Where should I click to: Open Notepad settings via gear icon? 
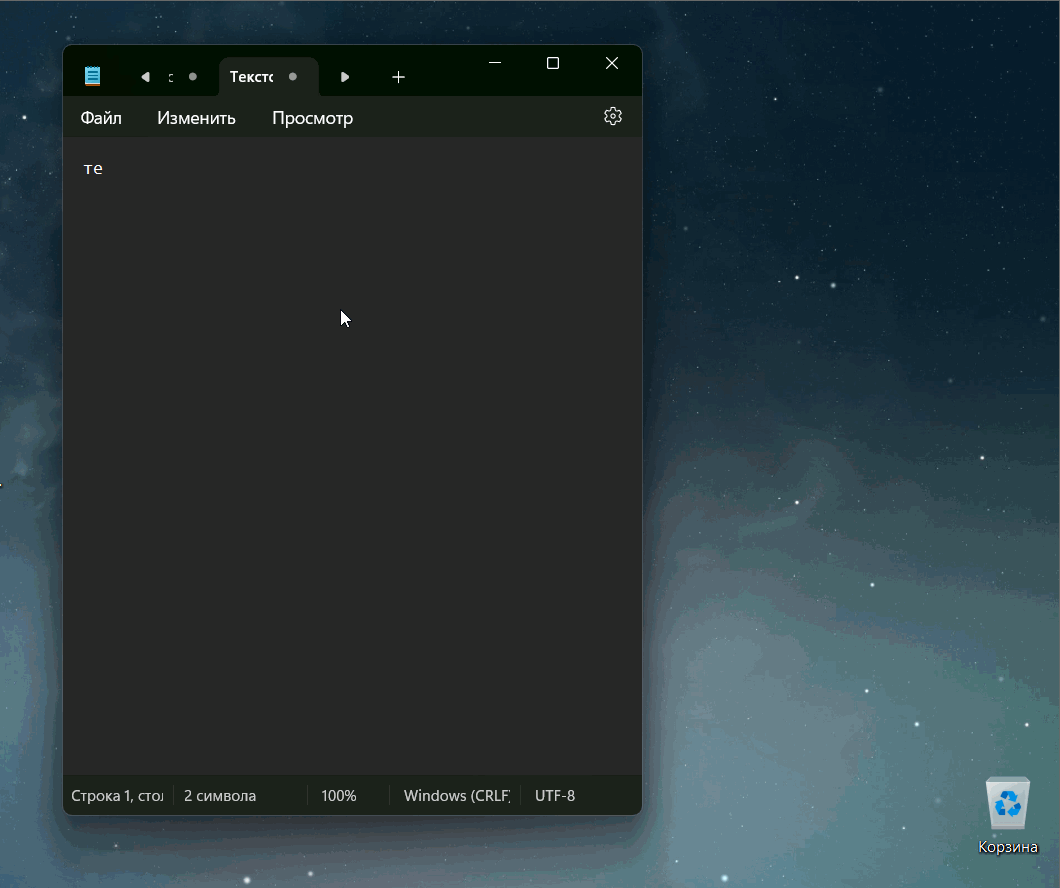[613, 116]
